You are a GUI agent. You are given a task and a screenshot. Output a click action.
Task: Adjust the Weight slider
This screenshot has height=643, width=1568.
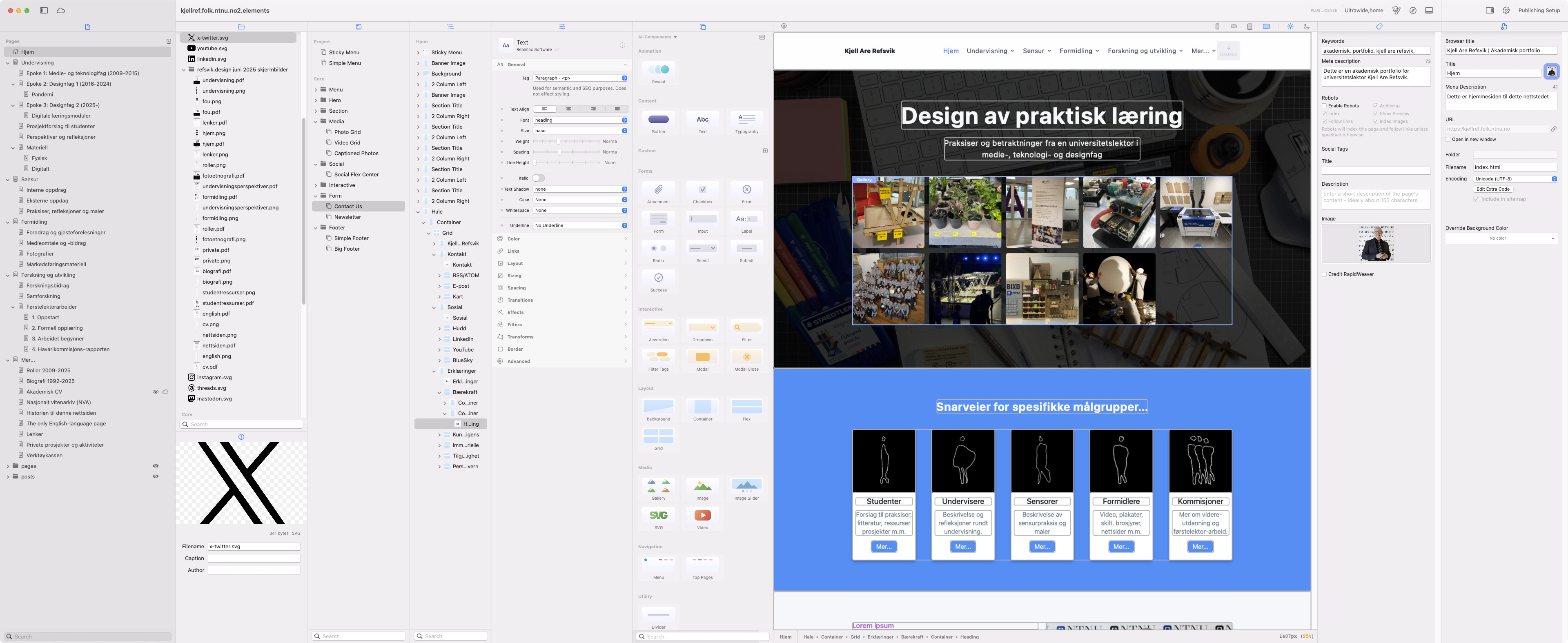click(566, 141)
